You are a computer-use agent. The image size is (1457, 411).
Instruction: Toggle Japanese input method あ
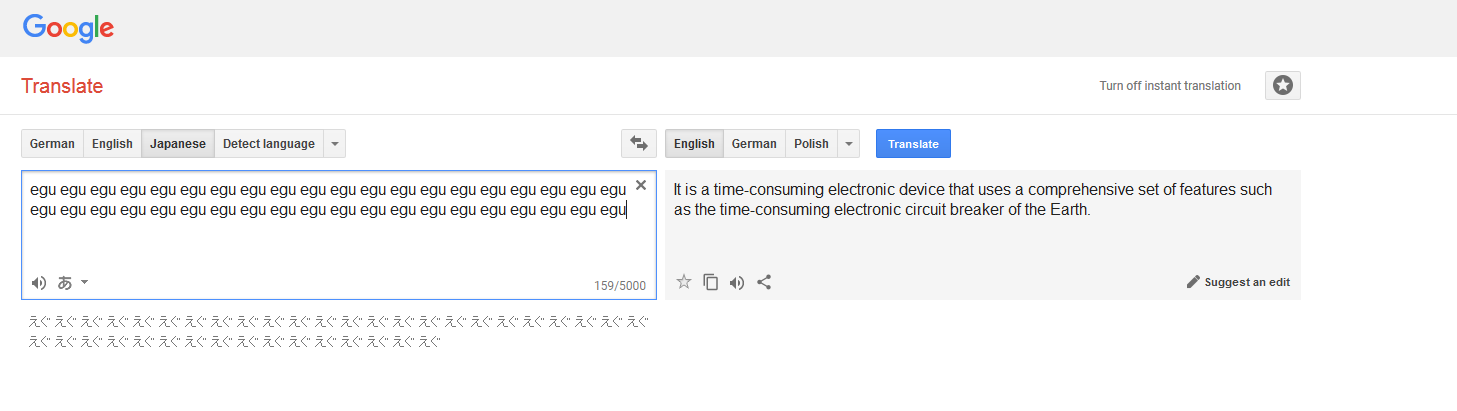65,283
